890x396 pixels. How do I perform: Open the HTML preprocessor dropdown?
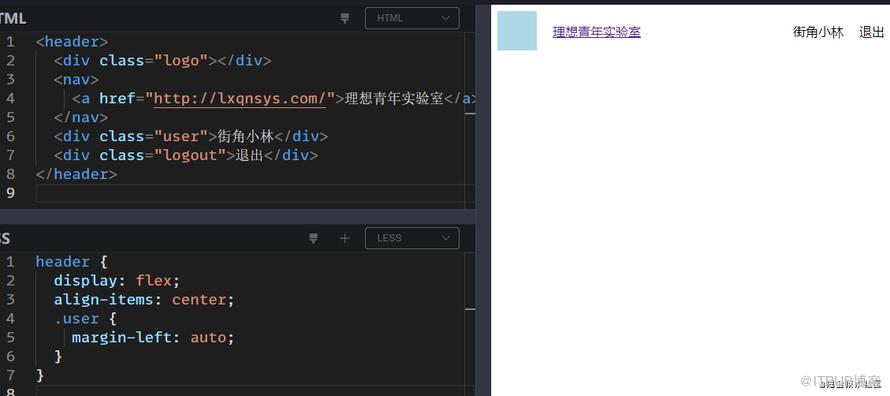point(412,18)
